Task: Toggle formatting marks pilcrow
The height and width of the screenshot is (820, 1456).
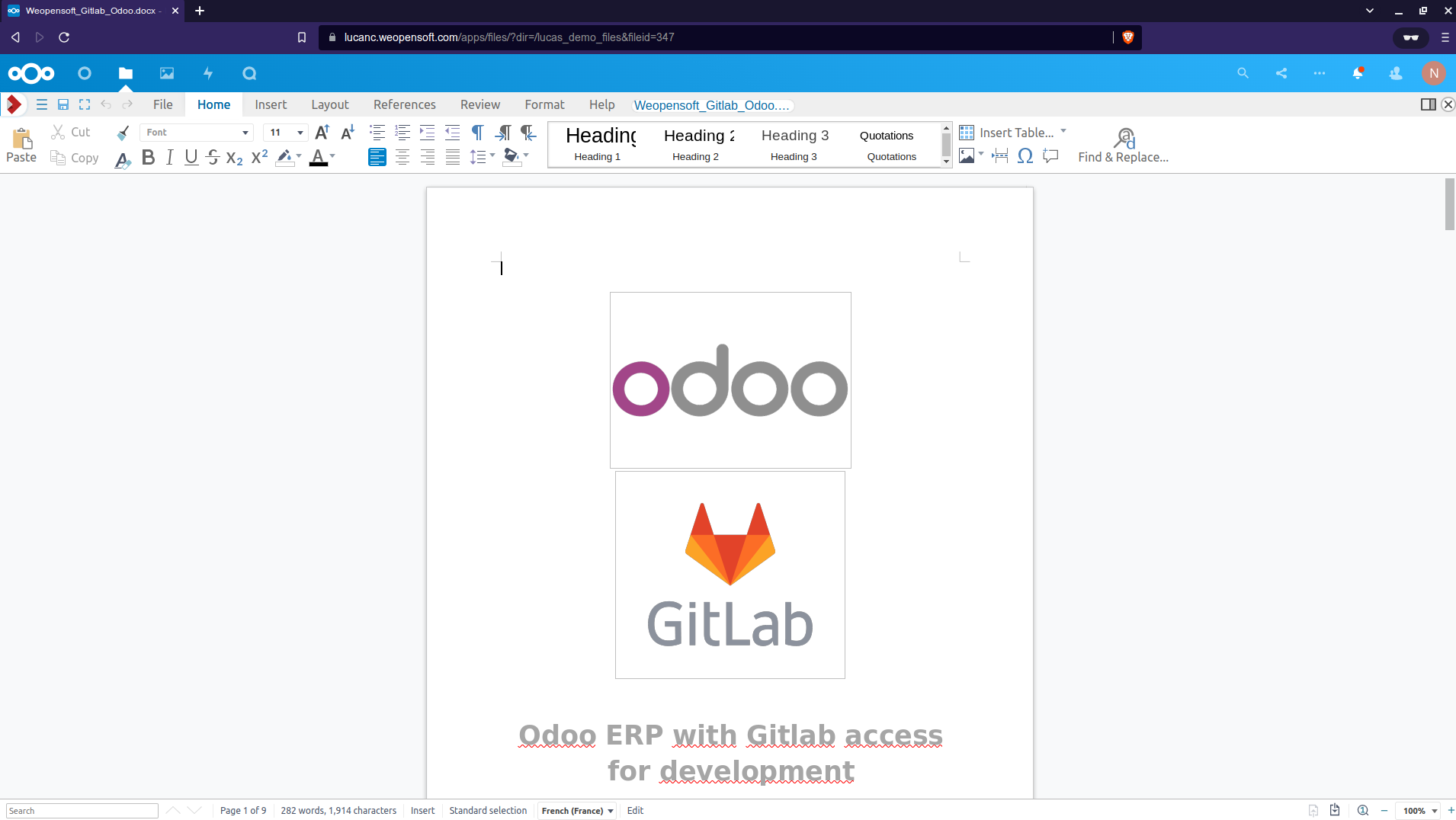Action: point(477,133)
